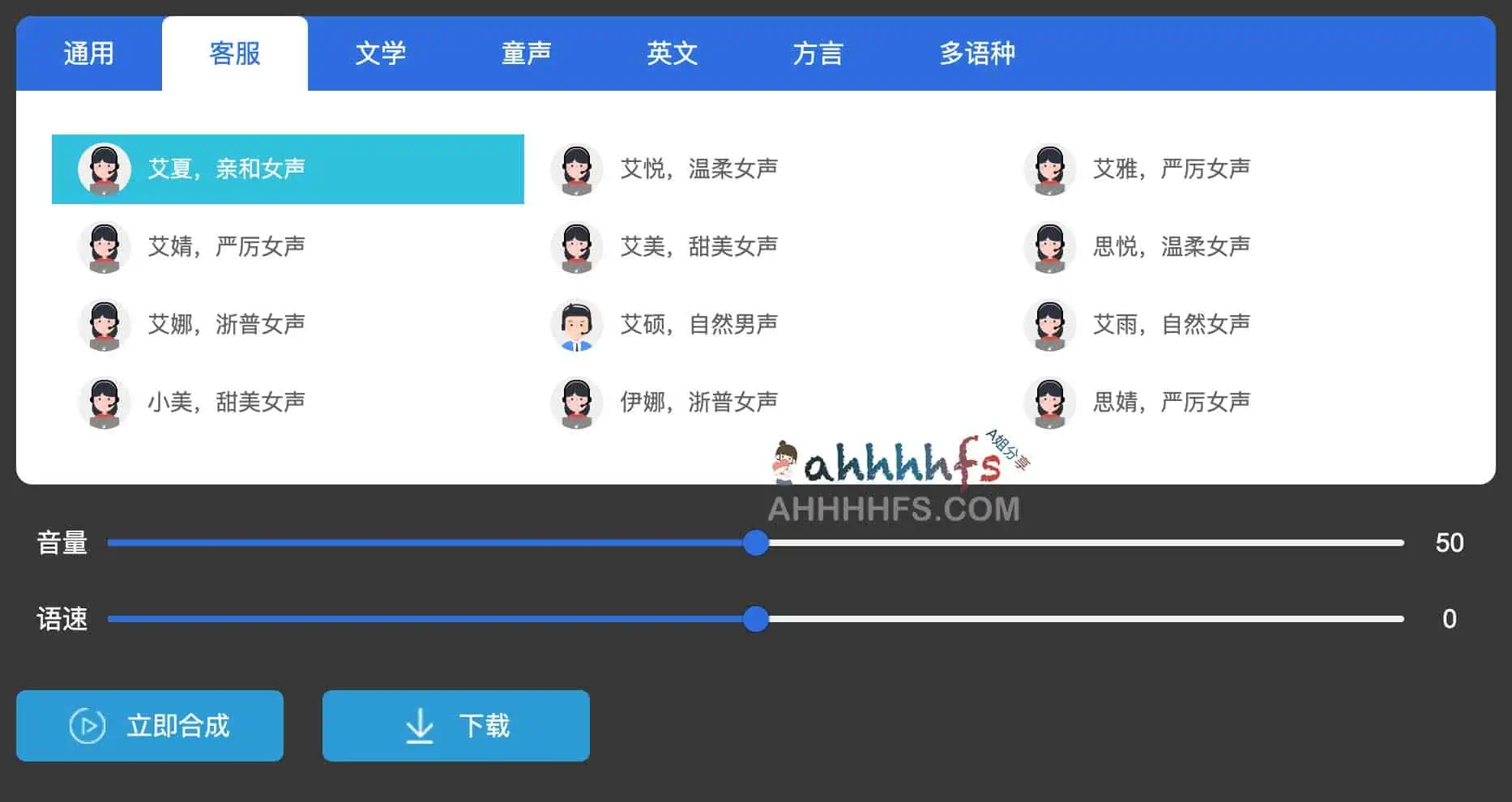Click the 小美 voice avatar icon

(x=104, y=403)
